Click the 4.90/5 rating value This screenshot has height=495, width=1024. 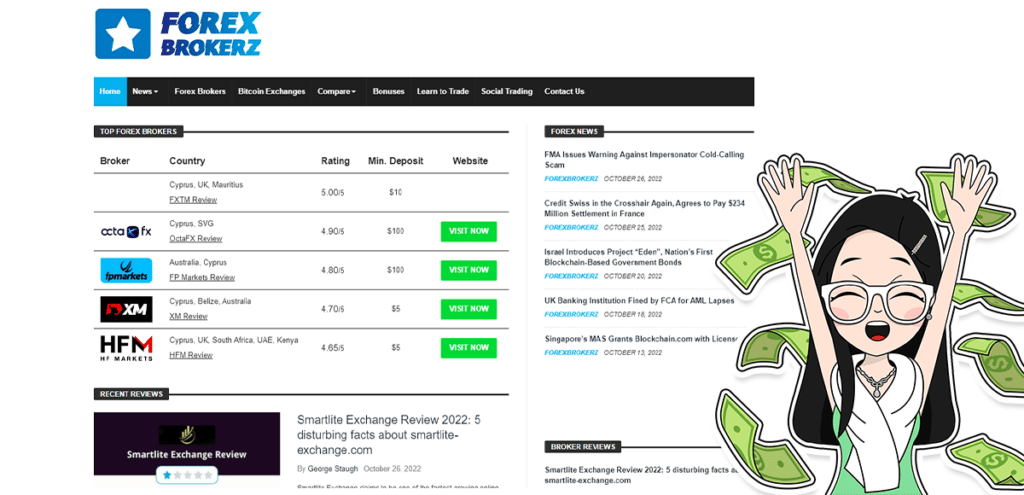coord(333,231)
